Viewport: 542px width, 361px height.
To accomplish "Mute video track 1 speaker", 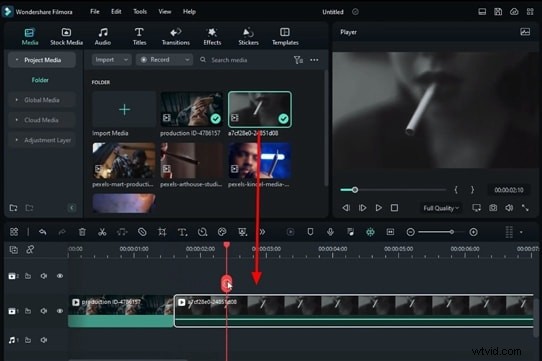I will tap(44, 311).
